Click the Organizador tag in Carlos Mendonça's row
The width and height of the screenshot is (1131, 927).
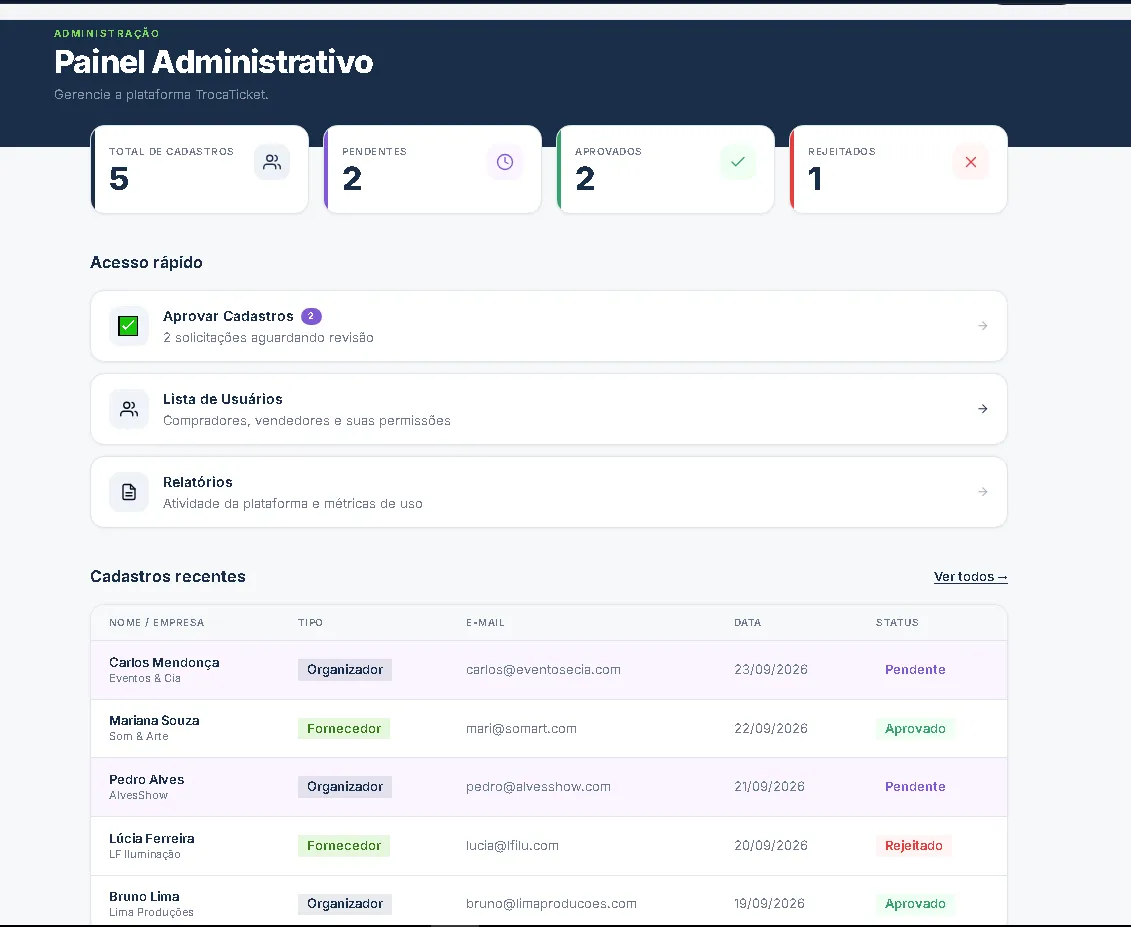click(x=345, y=669)
